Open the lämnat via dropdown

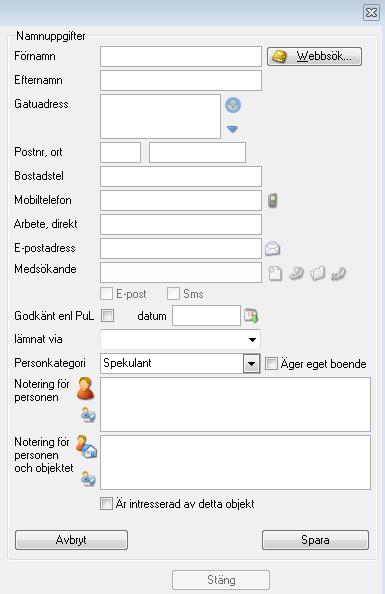tap(180, 339)
